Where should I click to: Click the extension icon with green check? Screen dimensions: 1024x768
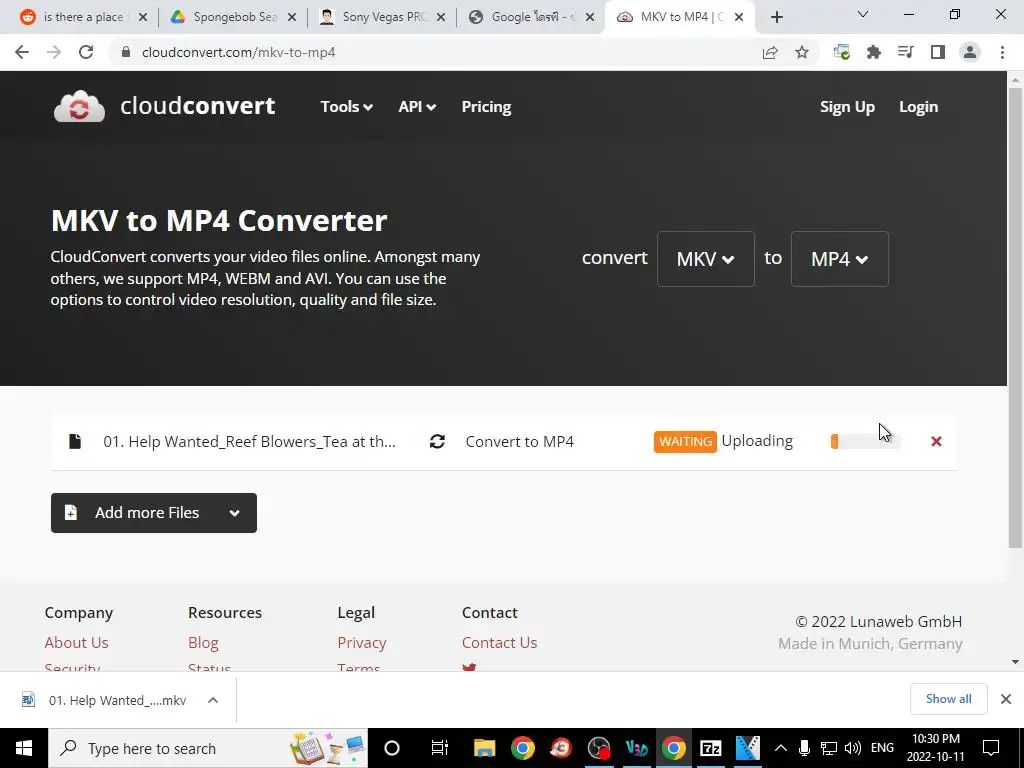[x=842, y=52]
